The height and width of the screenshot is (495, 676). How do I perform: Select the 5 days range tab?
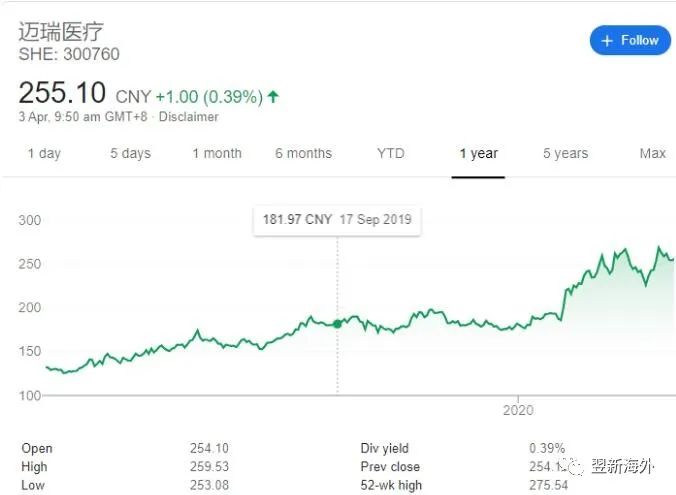(x=130, y=153)
